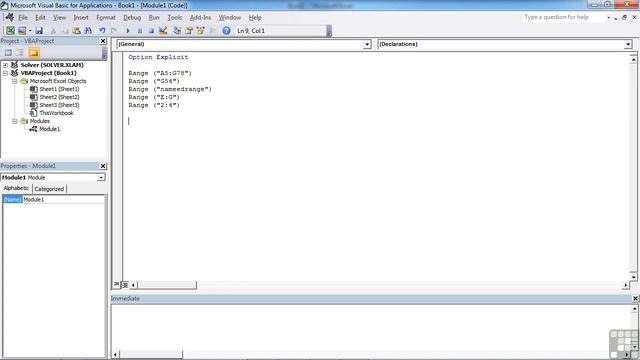The image size is (640, 360).
Task: Open the File menu
Action: click(23, 18)
